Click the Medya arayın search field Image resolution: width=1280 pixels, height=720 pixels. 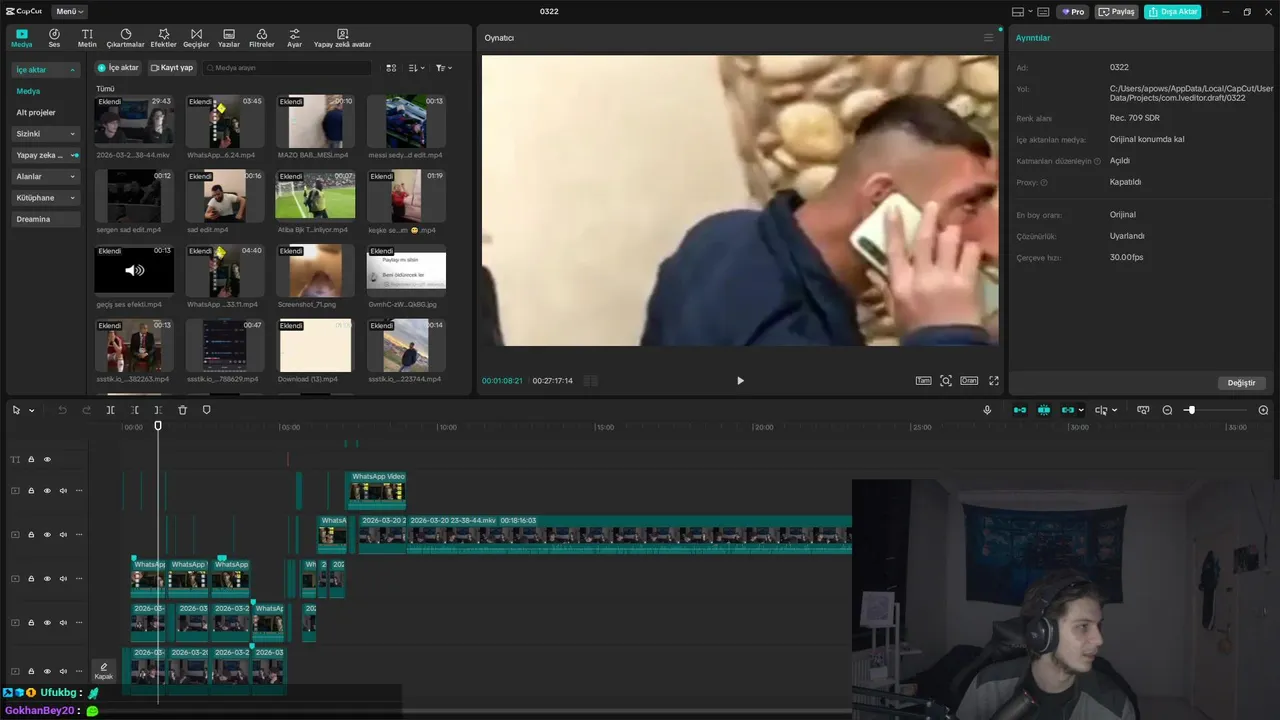click(286, 68)
